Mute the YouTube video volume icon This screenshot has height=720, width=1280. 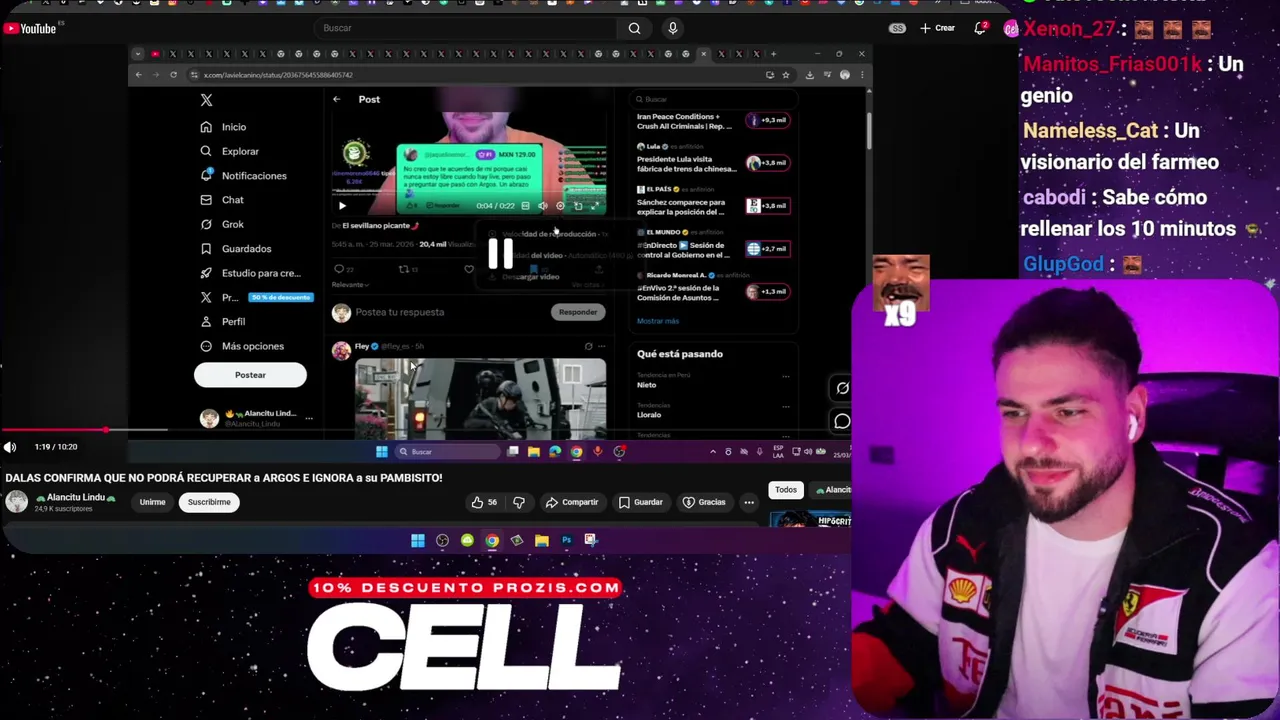(x=10, y=447)
